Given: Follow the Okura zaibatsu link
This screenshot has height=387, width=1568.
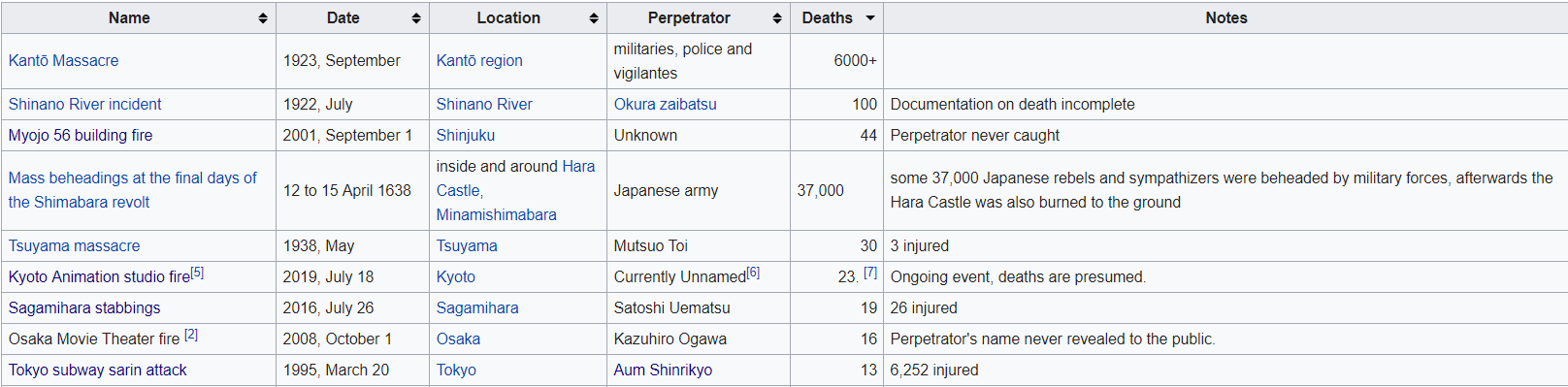Looking at the screenshot, I should click(x=665, y=104).
